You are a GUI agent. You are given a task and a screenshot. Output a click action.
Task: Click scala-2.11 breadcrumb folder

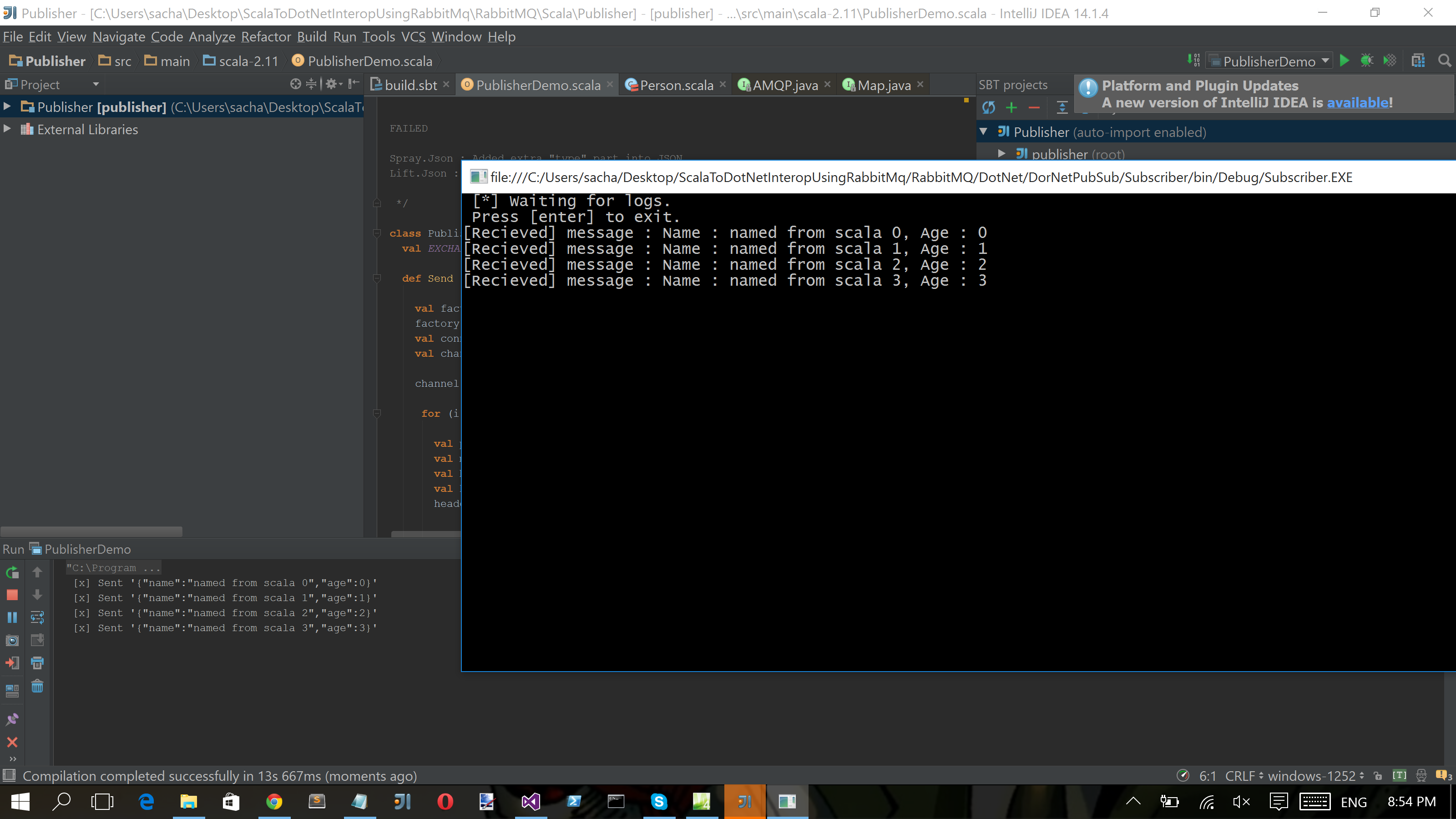coord(241,61)
